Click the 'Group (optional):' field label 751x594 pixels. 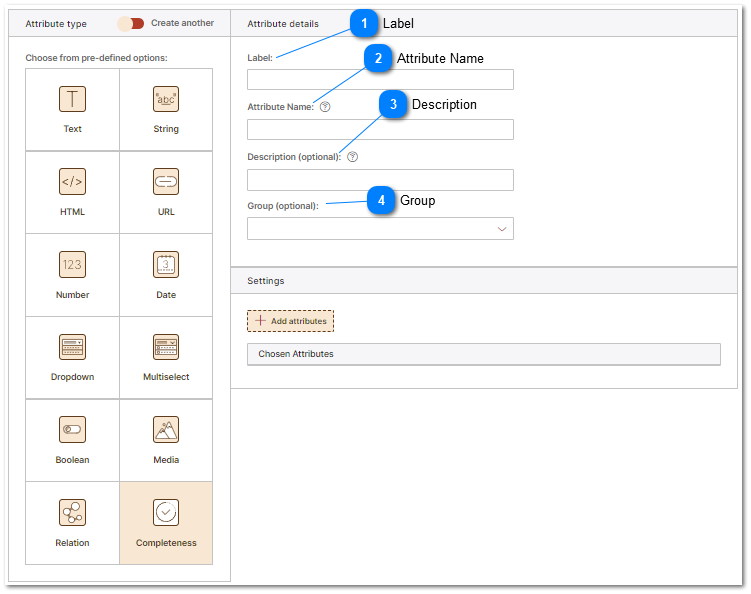[283, 206]
